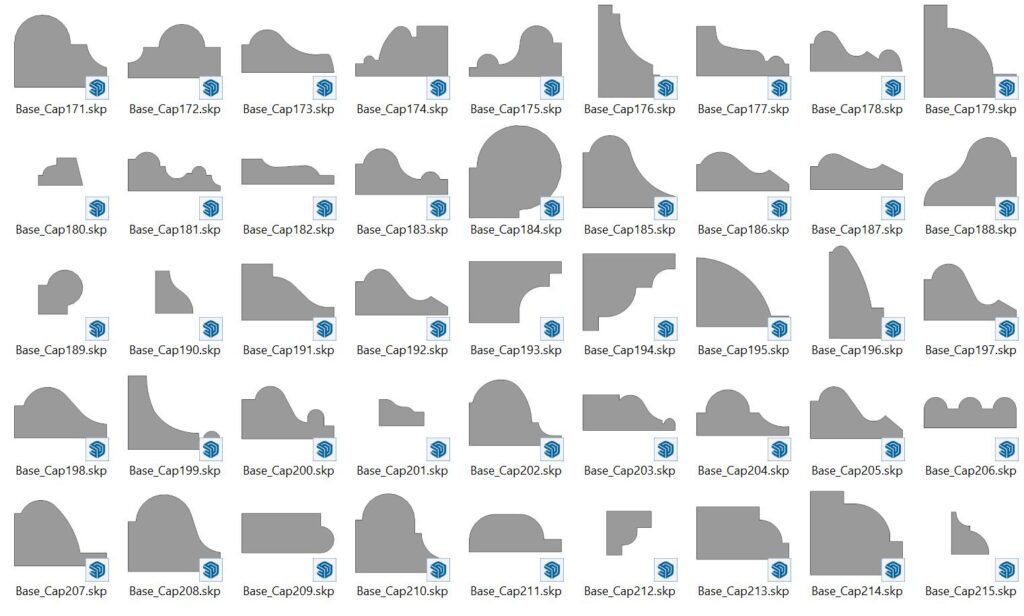Click the SketchUp badge on Base_Cap184.skp
Viewport: 1024px width, 616px height.
click(553, 208)
